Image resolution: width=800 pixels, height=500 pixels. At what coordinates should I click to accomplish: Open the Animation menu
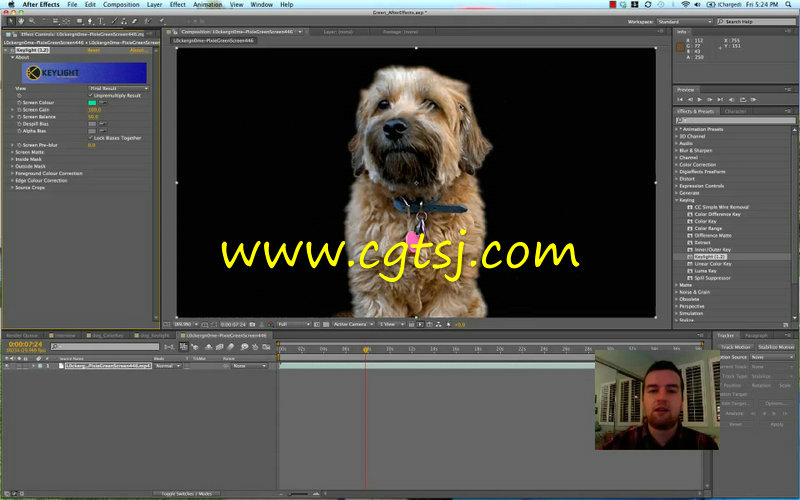coord(207,5)
